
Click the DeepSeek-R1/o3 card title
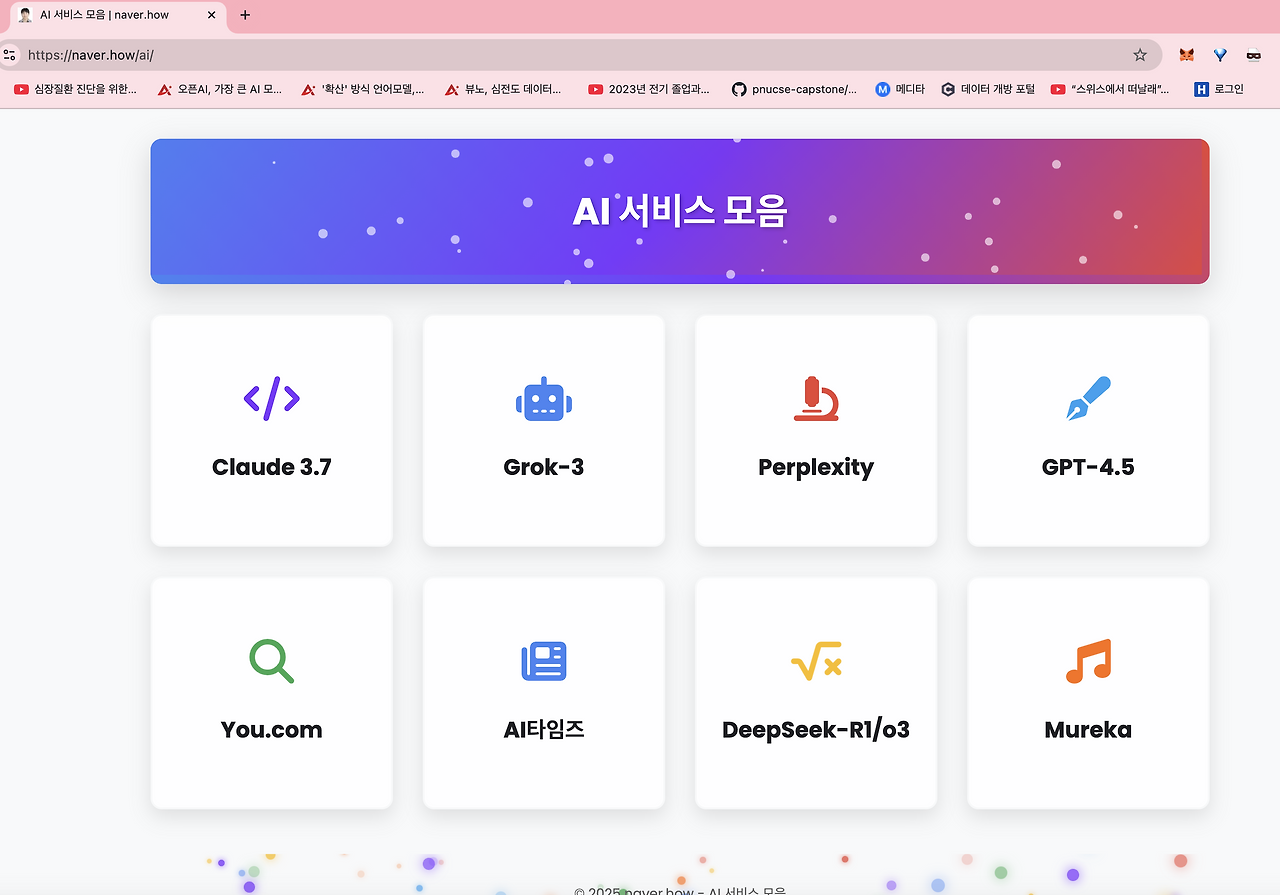[x=816, y=729]
